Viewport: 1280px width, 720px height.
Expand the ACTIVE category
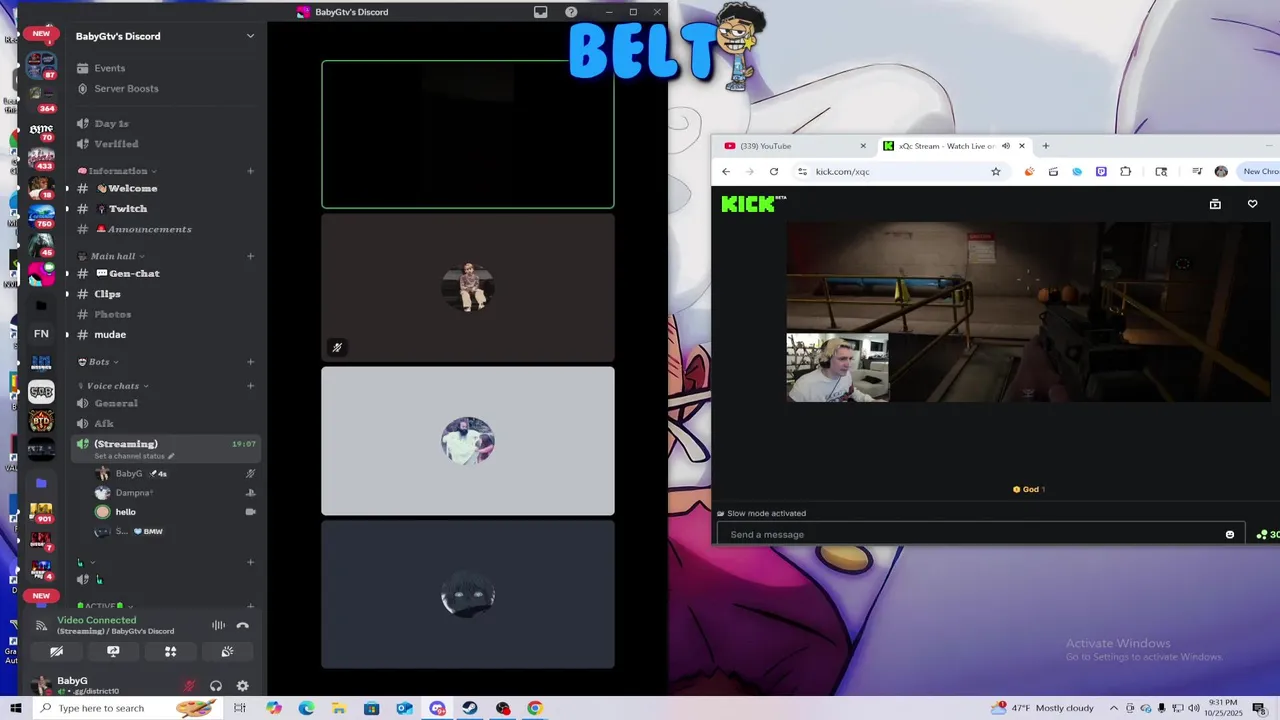click(104, 606)
